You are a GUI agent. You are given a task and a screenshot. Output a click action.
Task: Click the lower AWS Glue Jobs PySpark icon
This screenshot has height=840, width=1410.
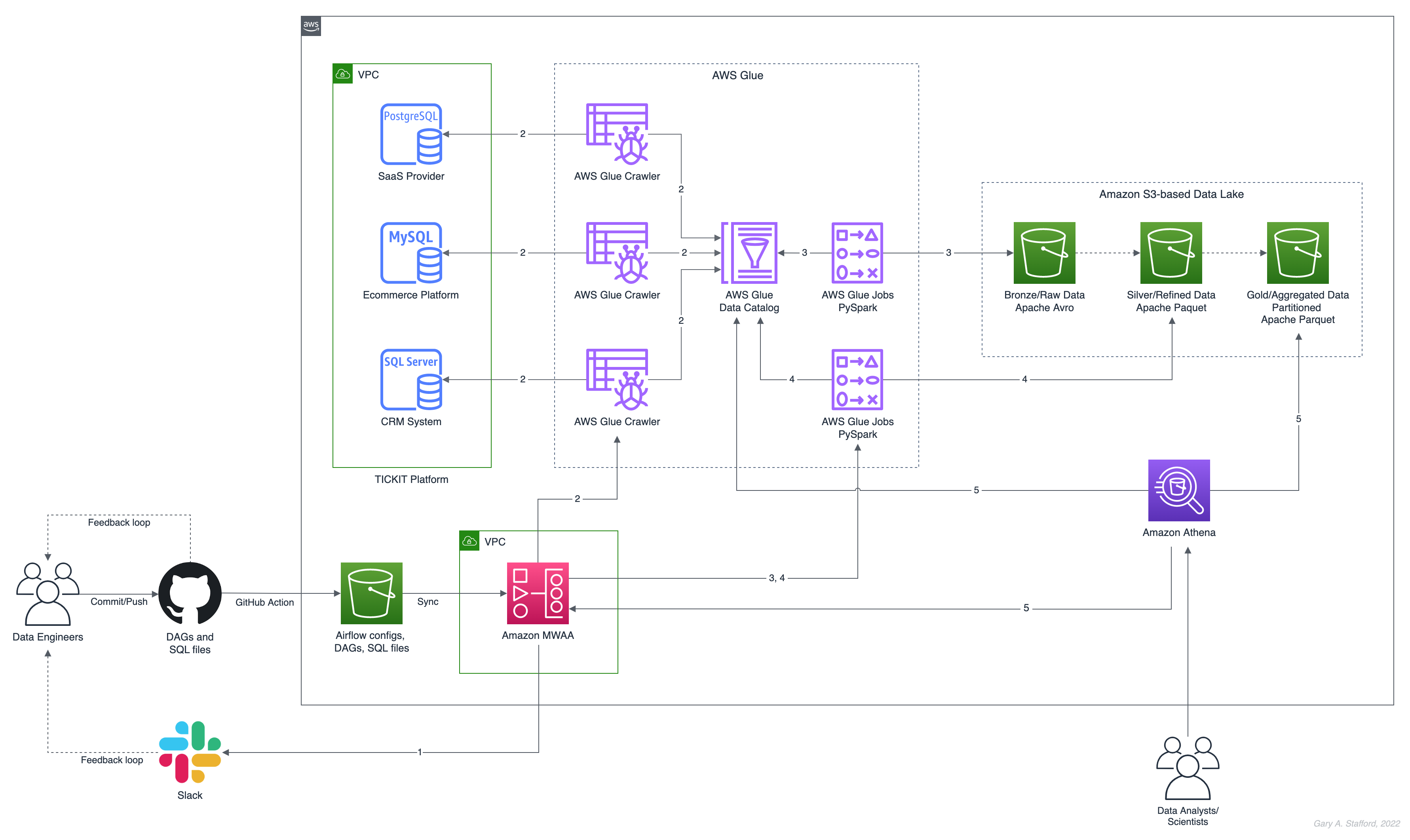coord(857,379)
